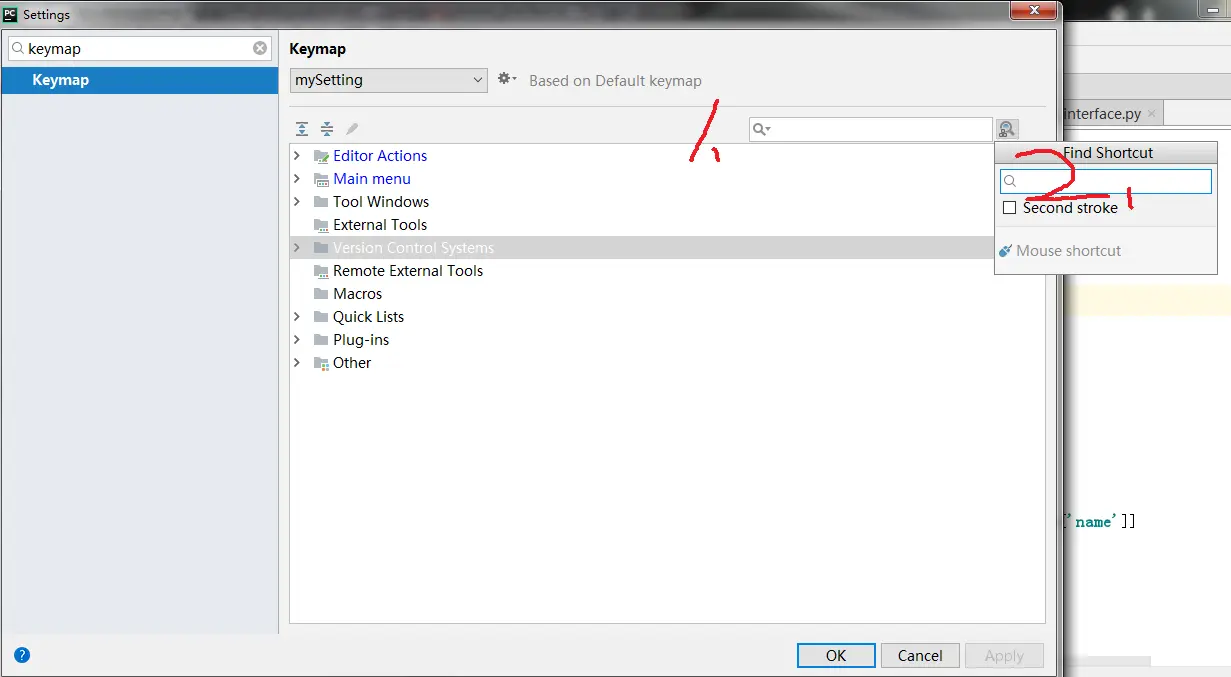Close the Settings dialog window
The width and height of the screenshot is (1231, 677).
click(x=1032, y=9)
